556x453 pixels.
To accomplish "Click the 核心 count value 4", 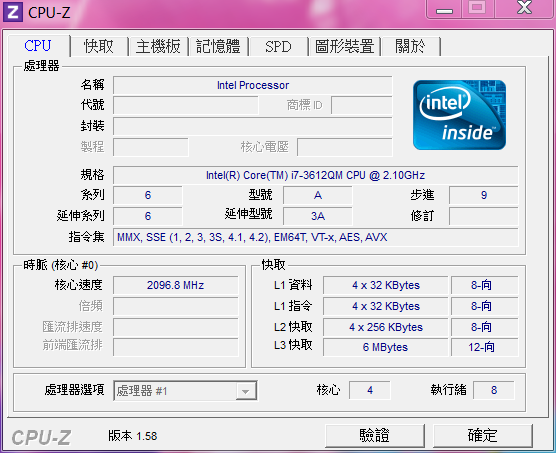I will pyautogui.click(x=369, y=390).
